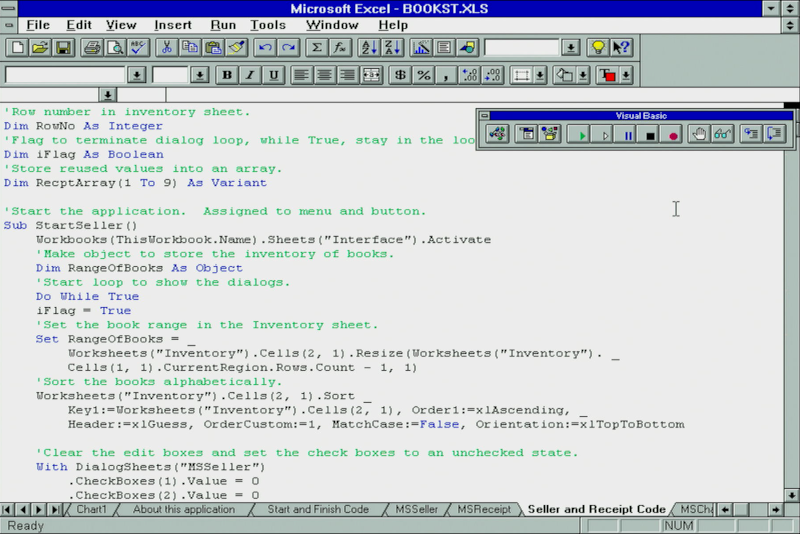Launch the ChartWizard icon
This screenshot has height=534, width=800.
point(420,47)
